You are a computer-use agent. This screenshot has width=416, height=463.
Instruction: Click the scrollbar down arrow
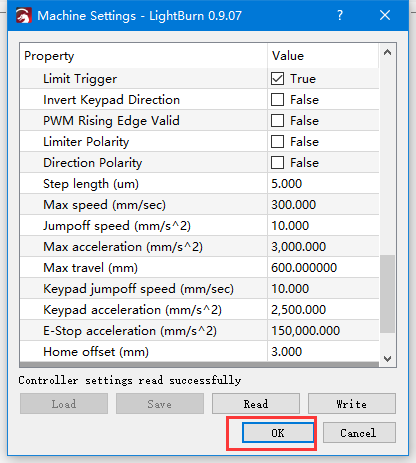click(x=387, y=359)
